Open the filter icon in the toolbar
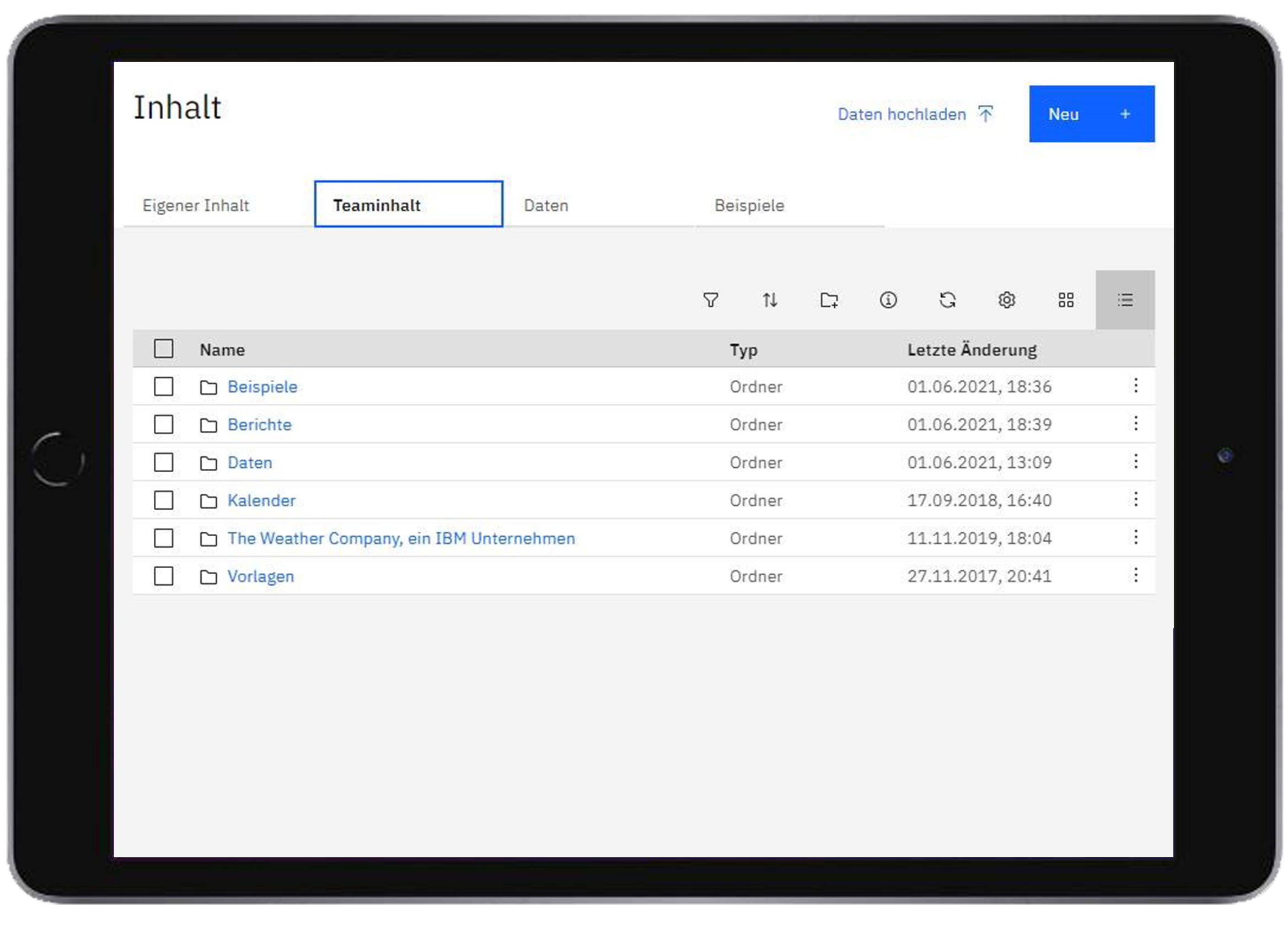 point(712,301)
